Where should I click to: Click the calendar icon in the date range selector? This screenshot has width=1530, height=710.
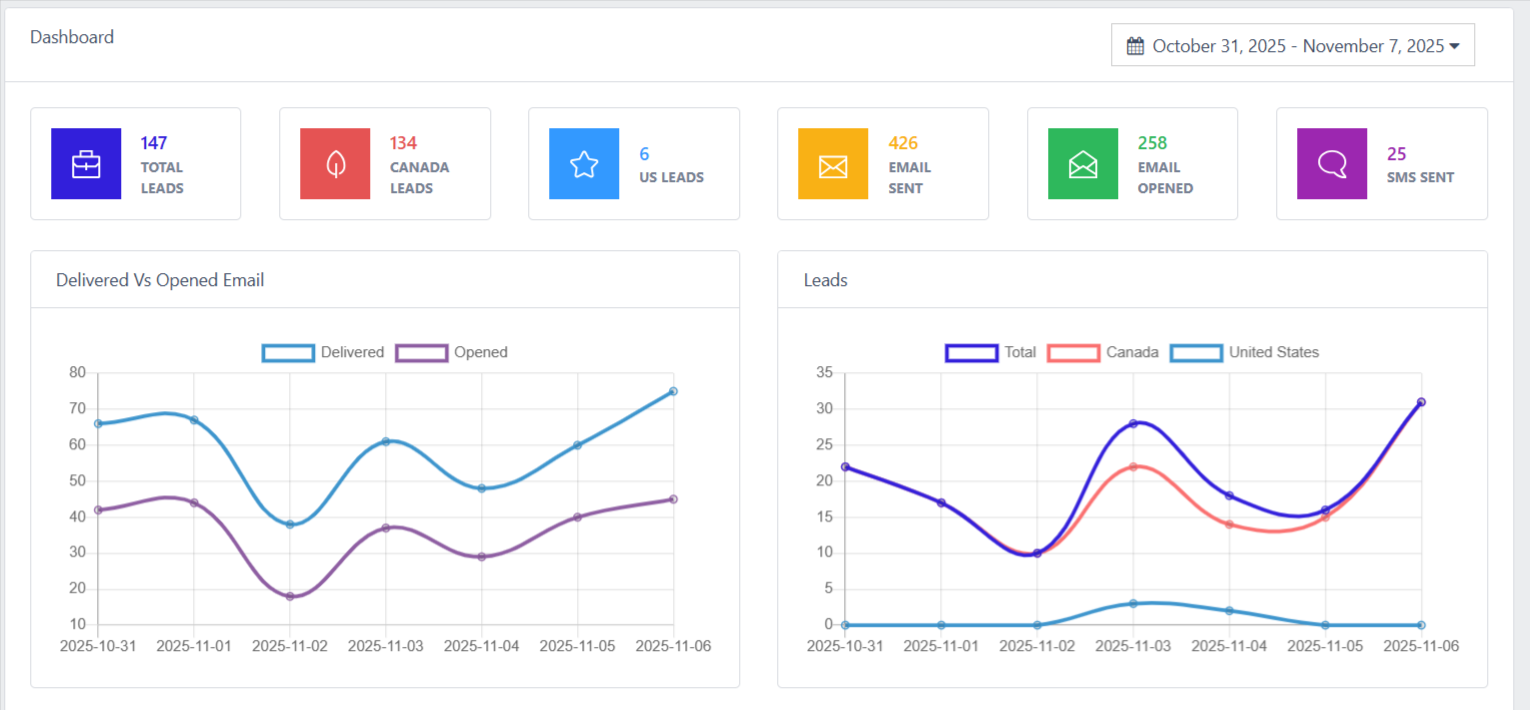(x=1135, y=45)
